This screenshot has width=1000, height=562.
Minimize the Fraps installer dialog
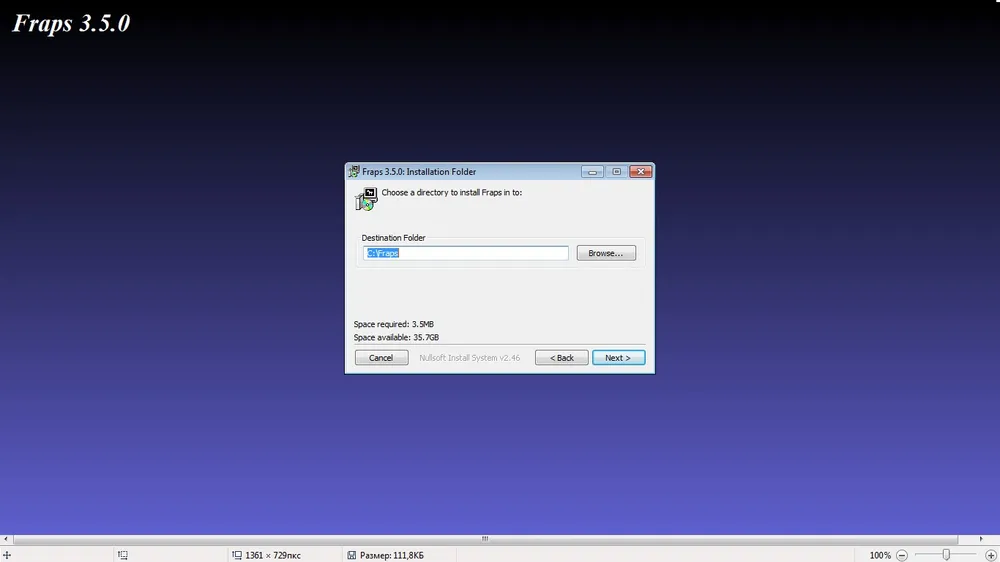[592, 172]
